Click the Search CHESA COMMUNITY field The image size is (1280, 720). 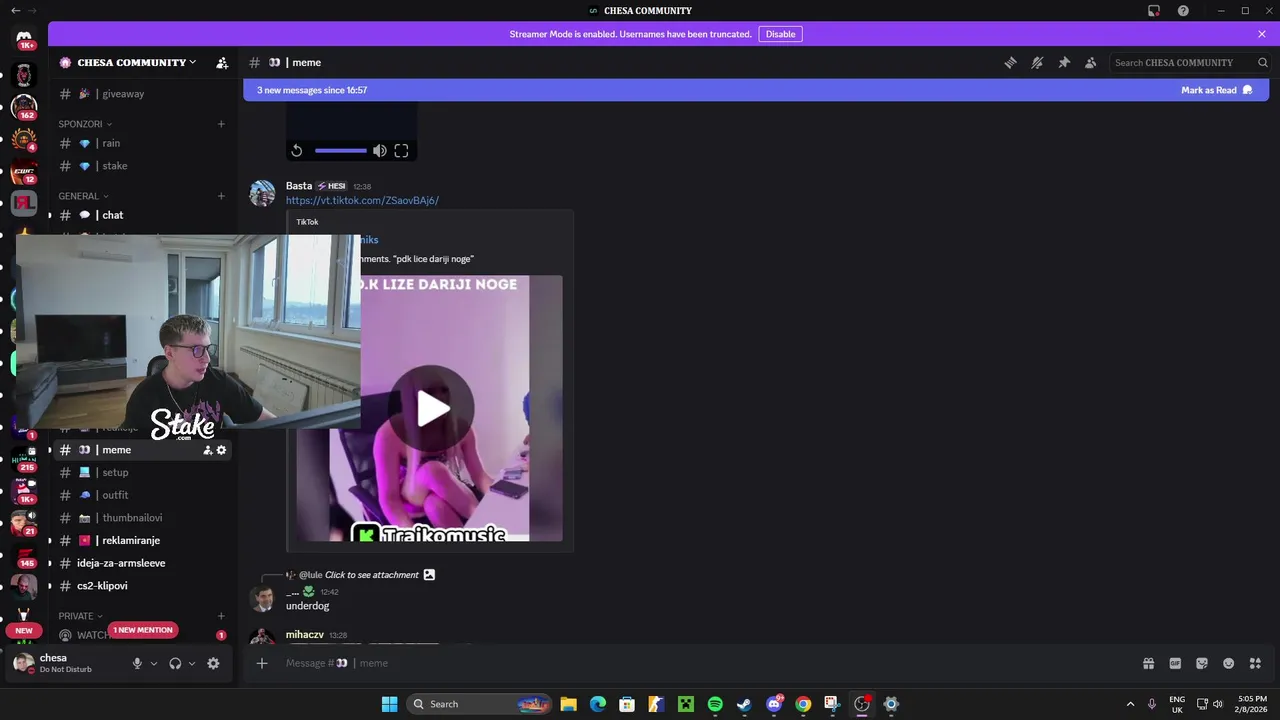pos(1190,62)
